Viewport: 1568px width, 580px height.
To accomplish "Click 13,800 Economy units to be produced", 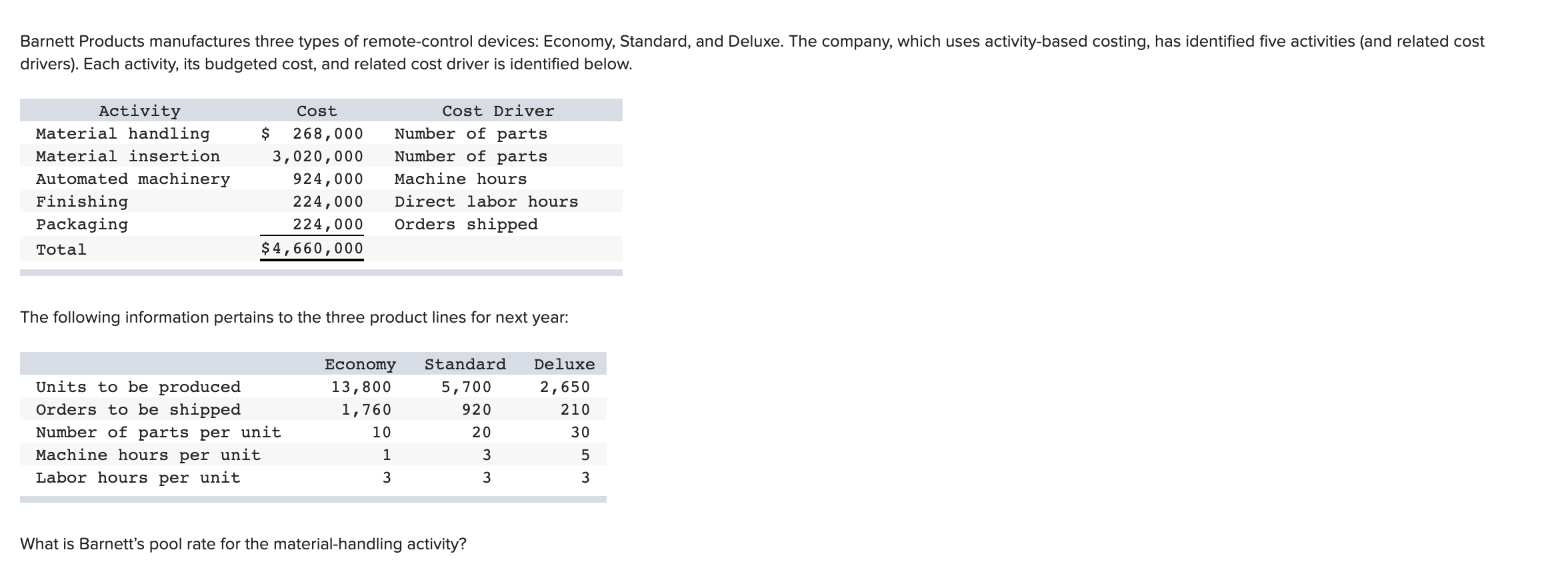I will coord(361,387).
